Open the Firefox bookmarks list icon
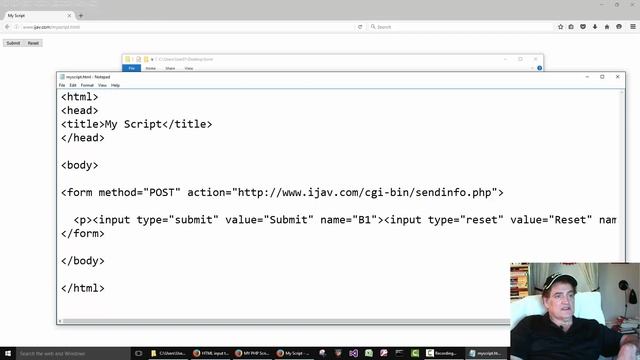This screenshot has width=640, height=360. pos(571,27)
